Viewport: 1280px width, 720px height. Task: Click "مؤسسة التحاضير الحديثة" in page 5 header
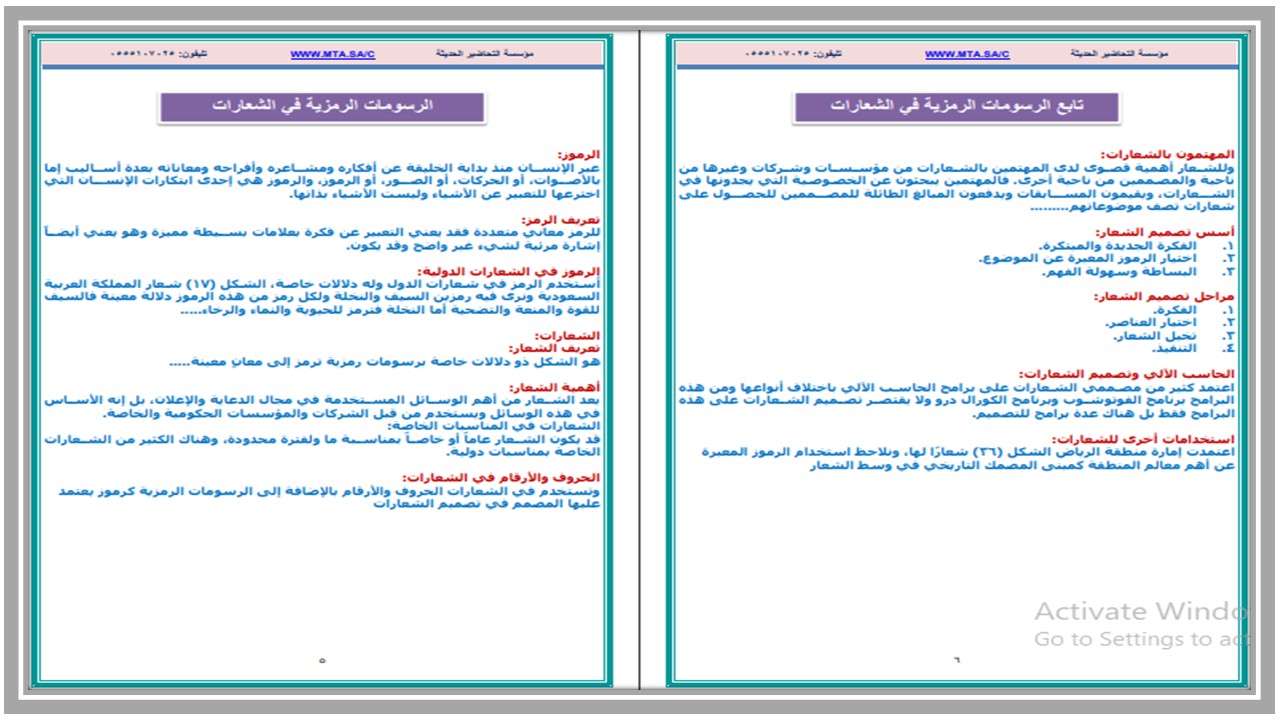pos(486,54)
